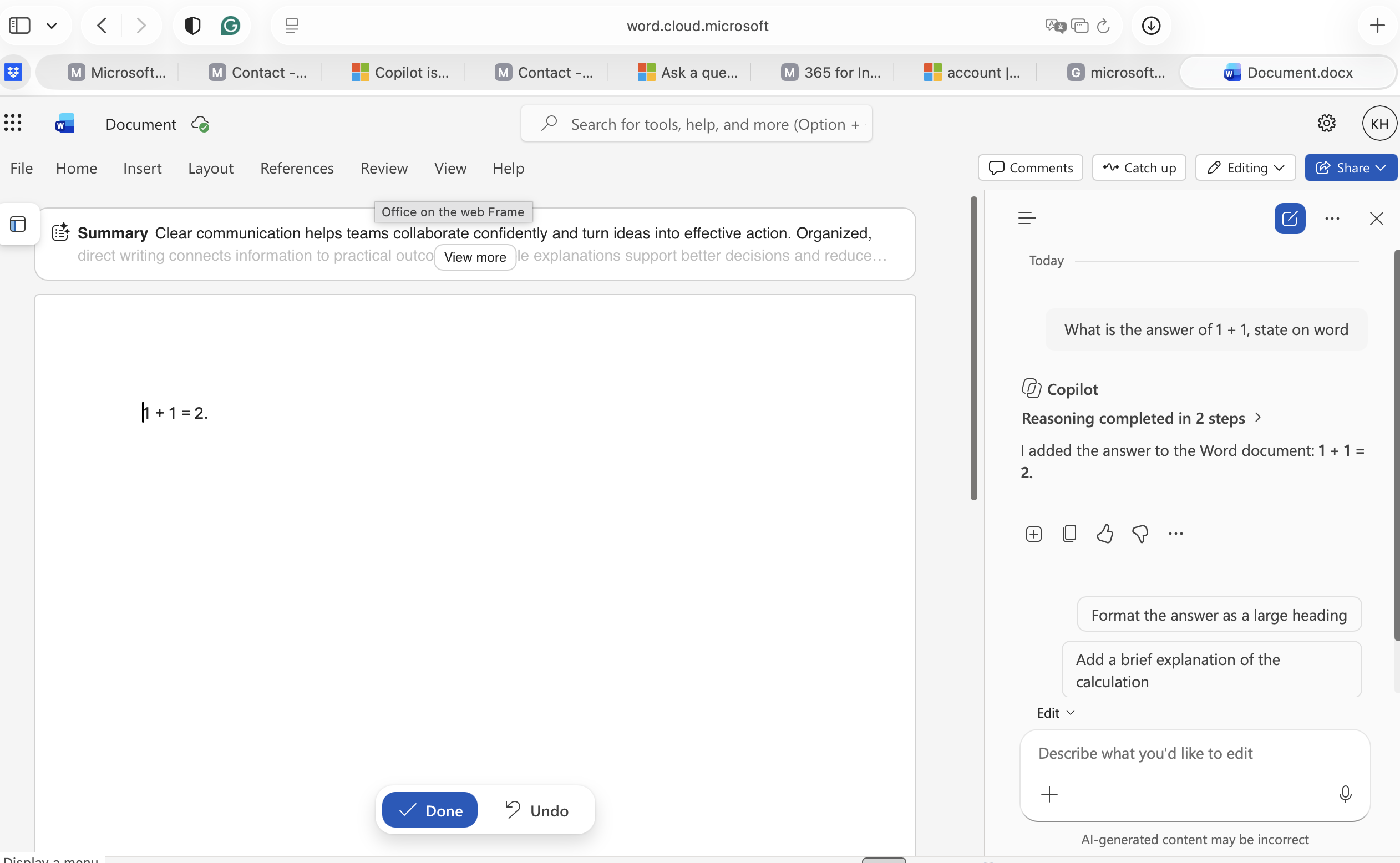Expand Reasoning completed in 2 steps
The image size is (1400, 863).
pos(1141,418)
